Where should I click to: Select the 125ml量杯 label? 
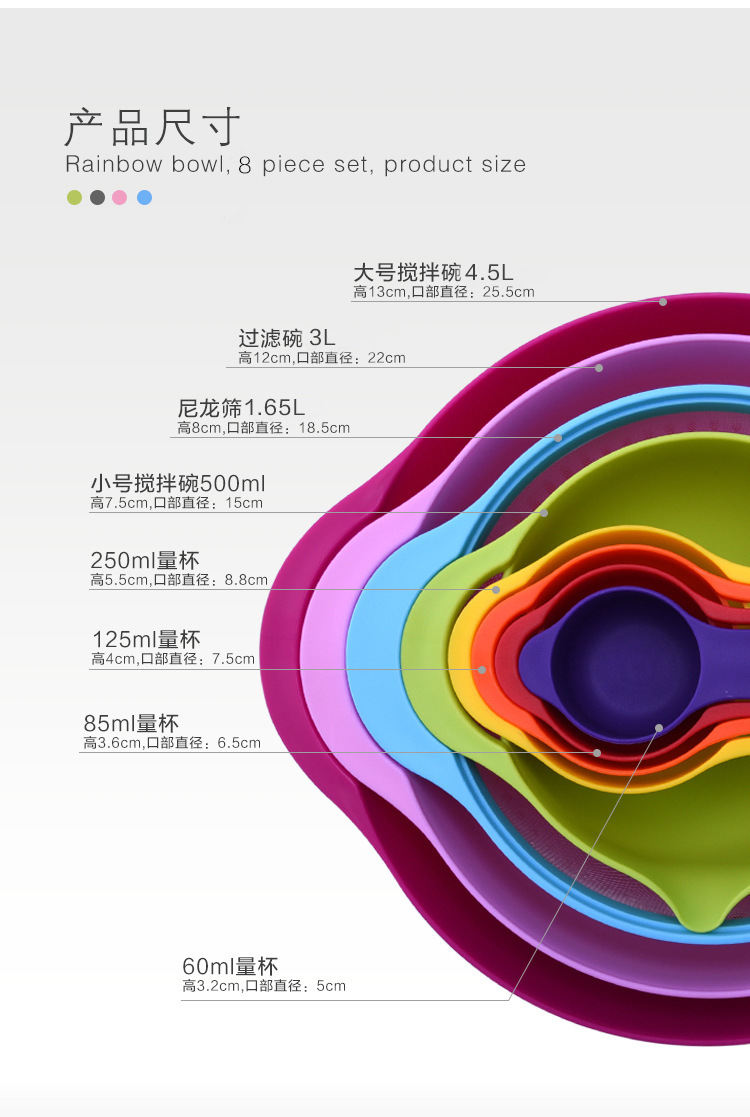click(x=146, y=639)
